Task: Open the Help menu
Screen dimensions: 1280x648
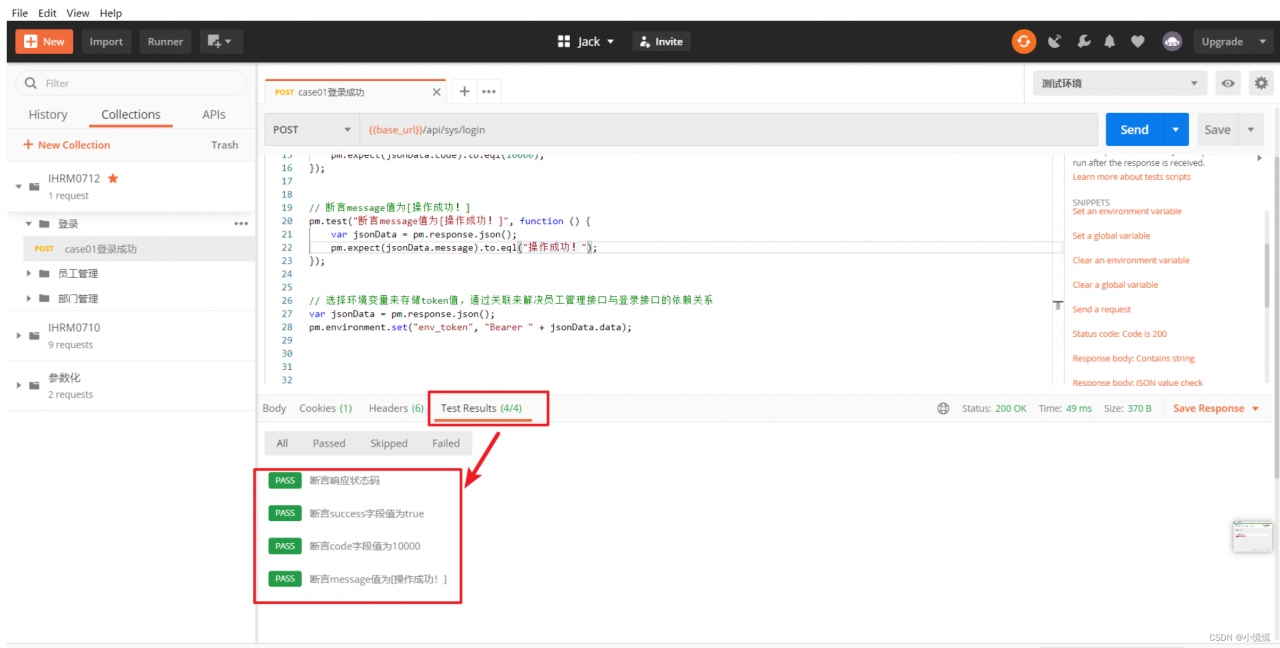Action: coord(111,13)
